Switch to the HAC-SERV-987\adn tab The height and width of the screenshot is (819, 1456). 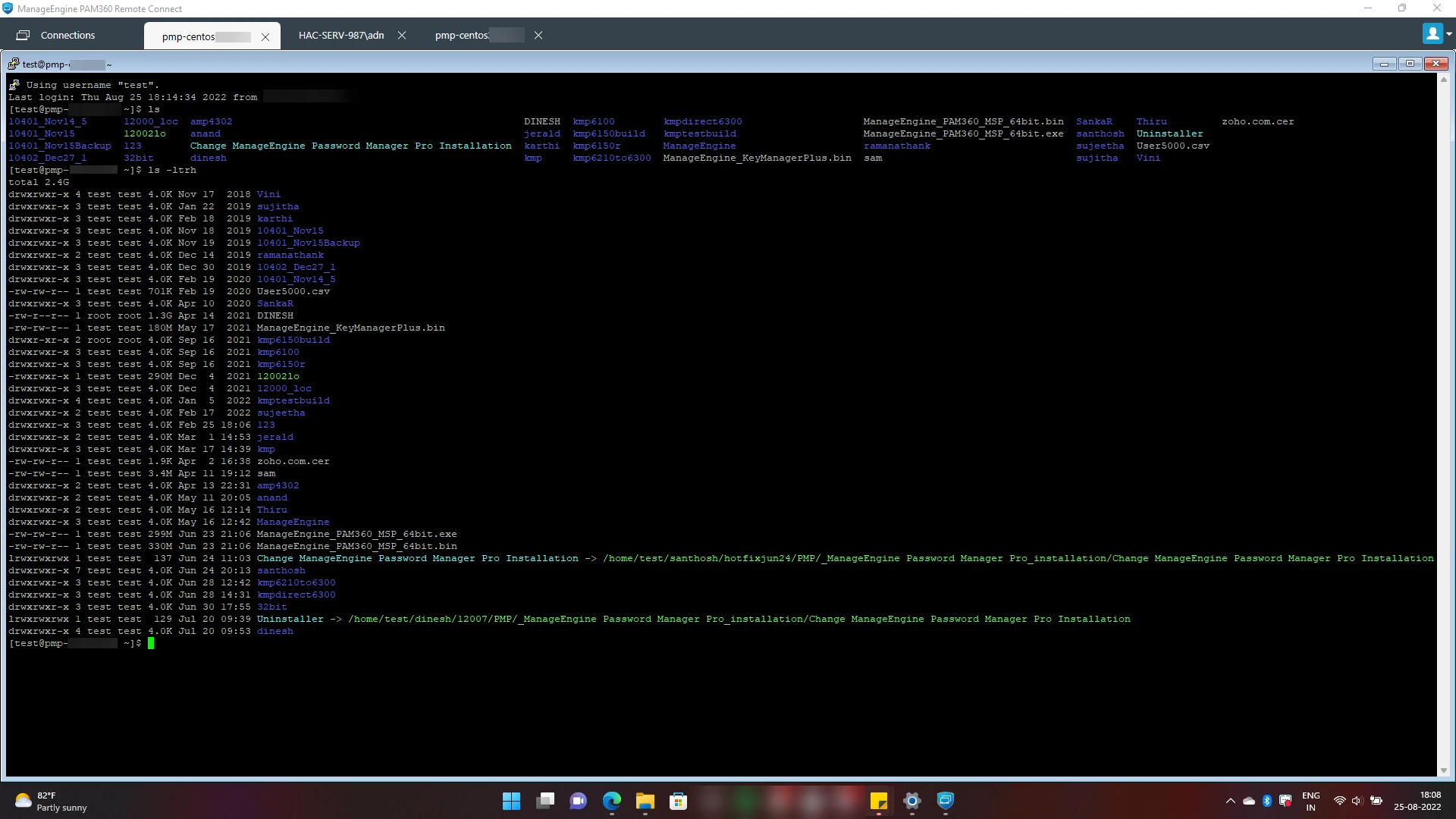(341, 35)
